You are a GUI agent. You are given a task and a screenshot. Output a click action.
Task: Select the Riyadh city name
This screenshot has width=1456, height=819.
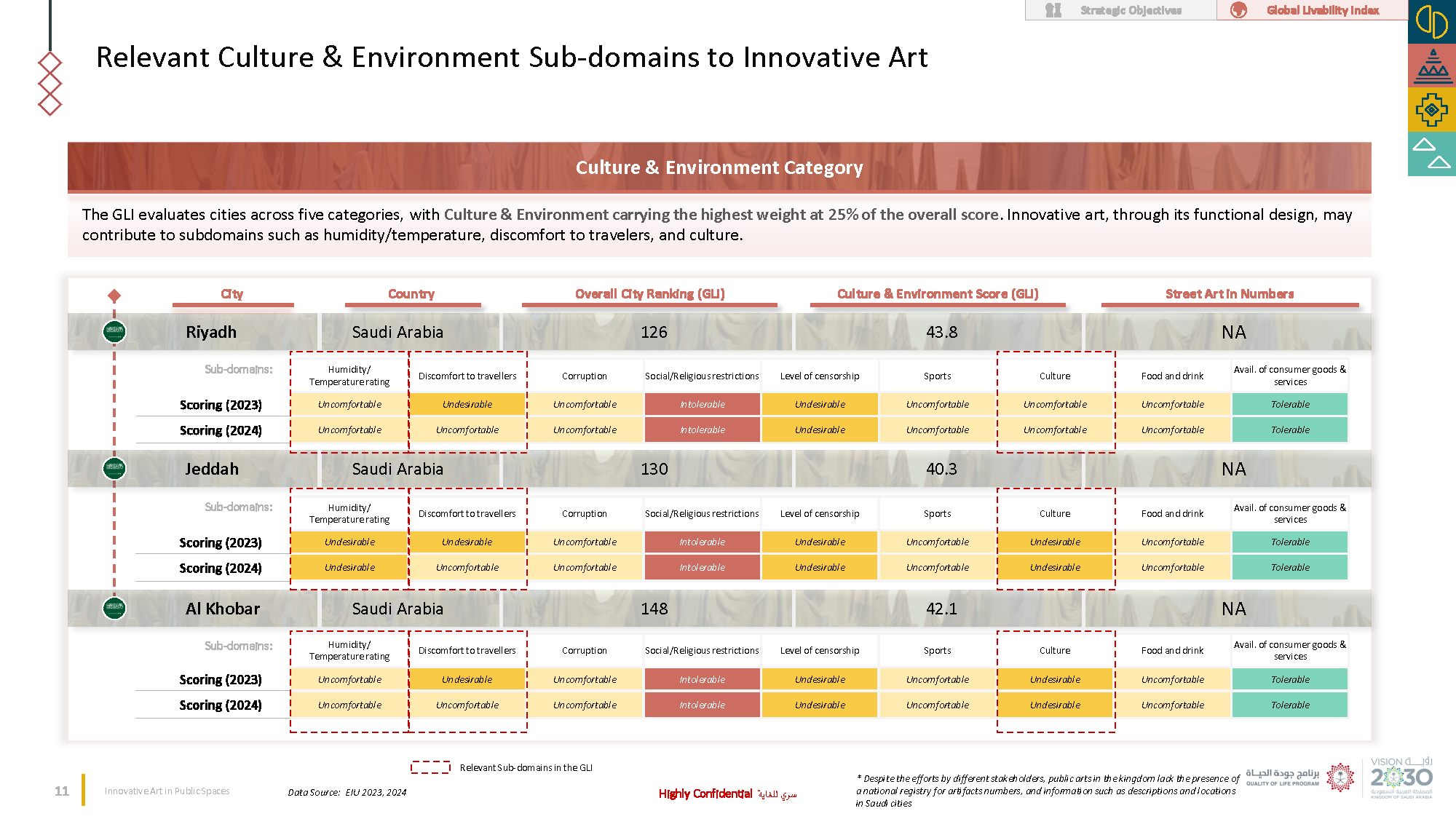211,332
